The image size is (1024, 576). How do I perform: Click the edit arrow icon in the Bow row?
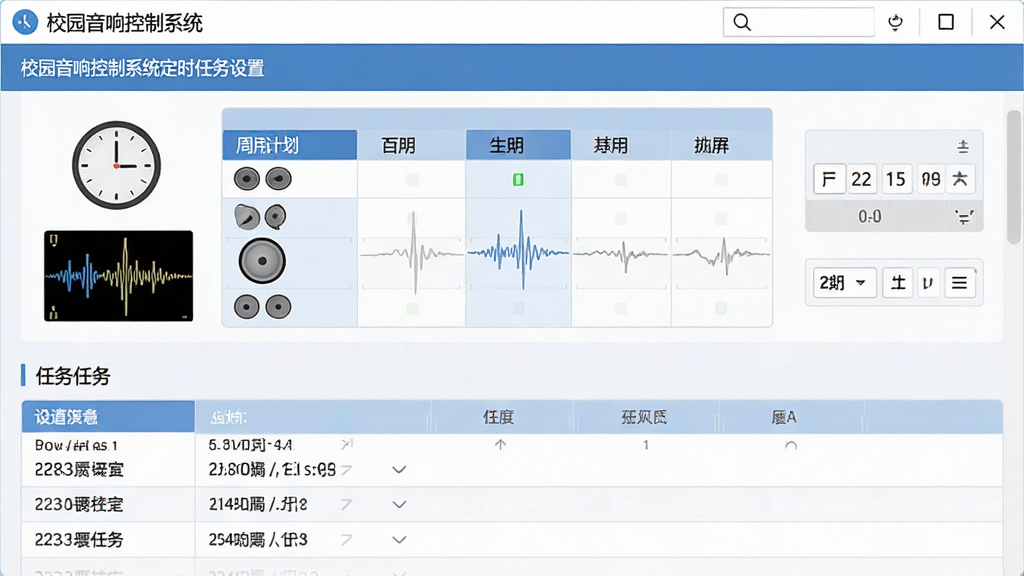click(347, 444)
